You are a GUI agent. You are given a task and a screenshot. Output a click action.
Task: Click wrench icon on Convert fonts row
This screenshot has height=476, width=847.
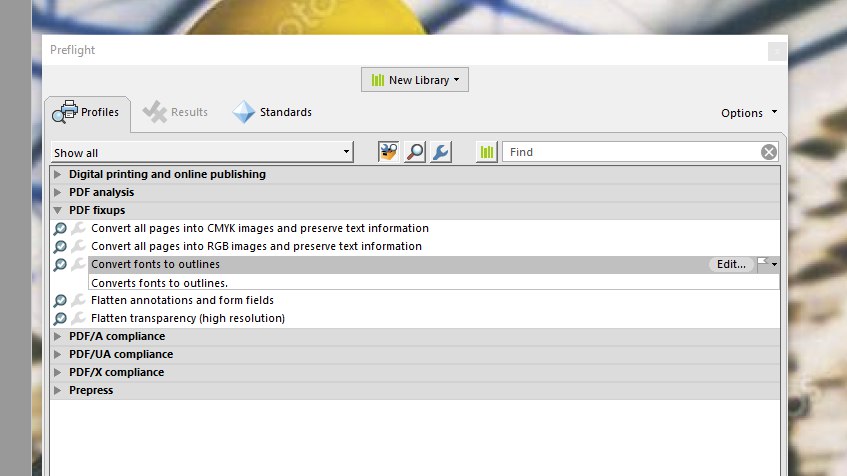[78, 264]
